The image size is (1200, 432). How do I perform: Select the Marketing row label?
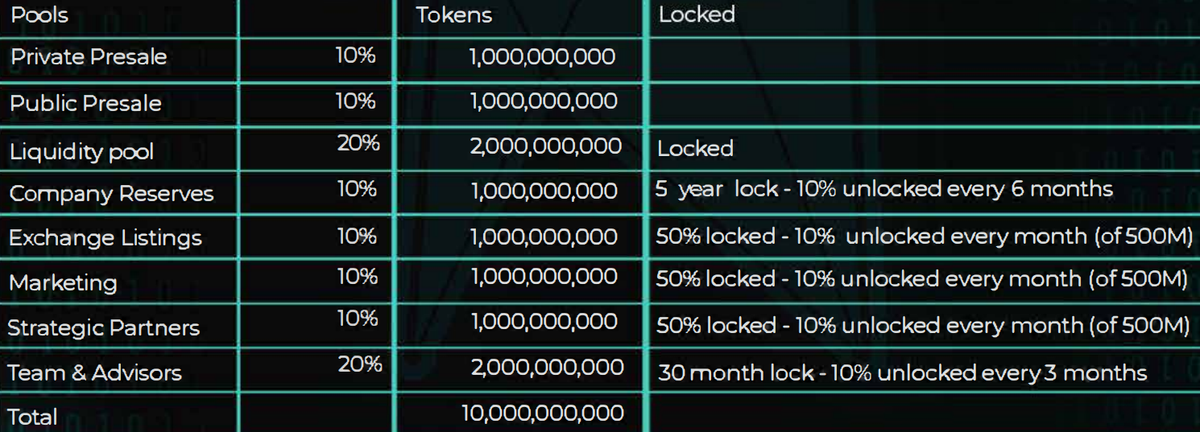(63, 283)
